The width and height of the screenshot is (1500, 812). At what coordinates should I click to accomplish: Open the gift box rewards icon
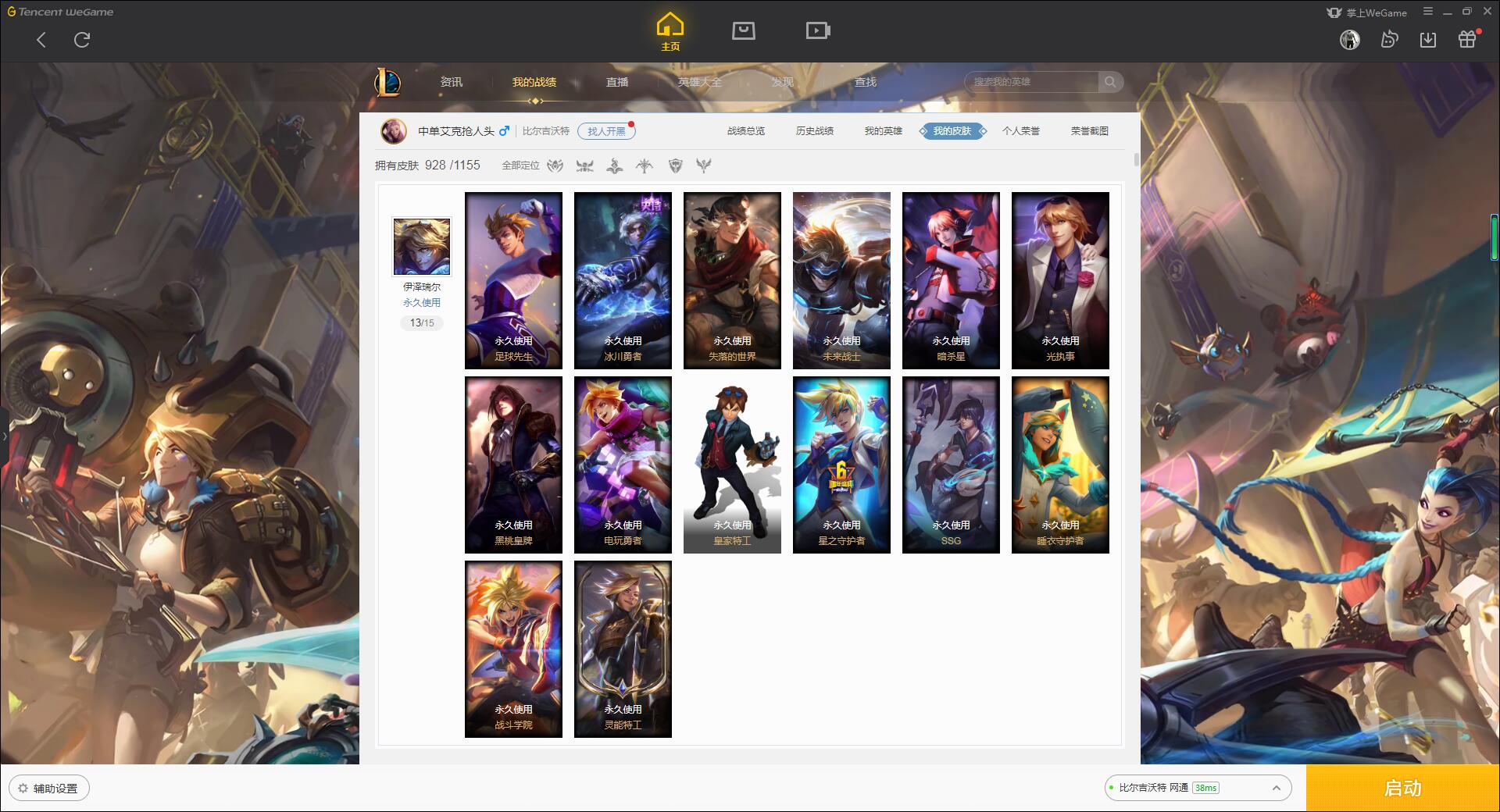tap(1467, 39)
